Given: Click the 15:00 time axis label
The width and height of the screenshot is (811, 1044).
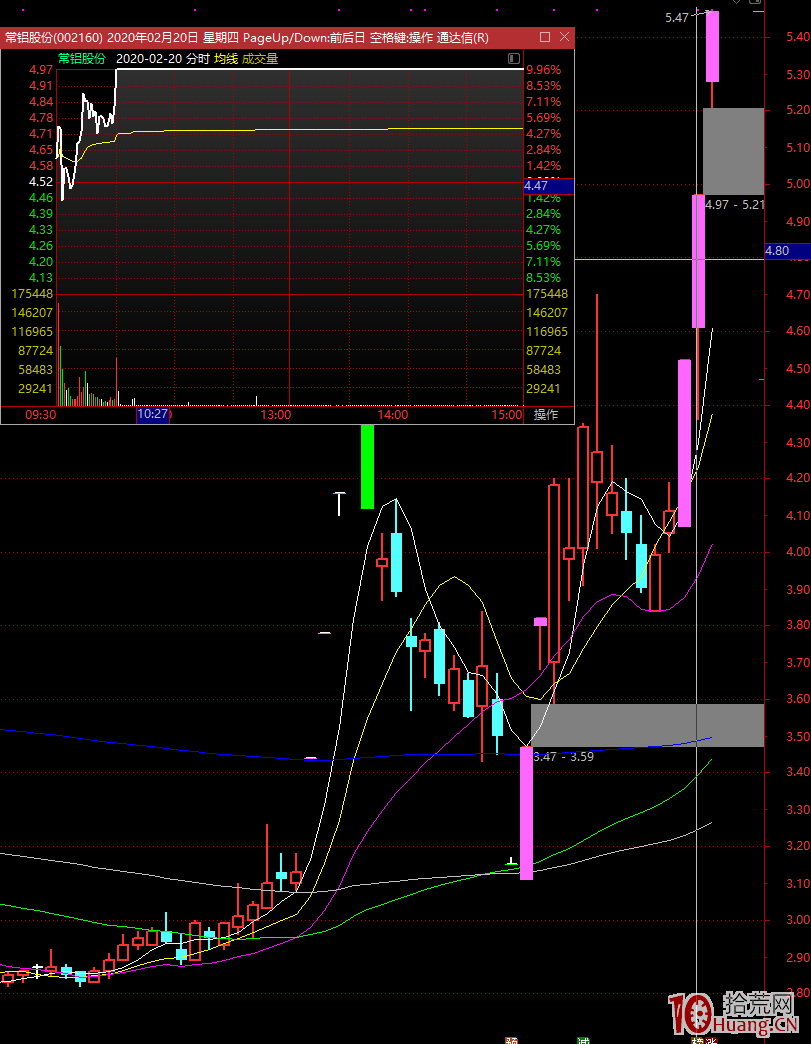Looking at the screenshot, I should pyautogui.click(x=507, y=415).
